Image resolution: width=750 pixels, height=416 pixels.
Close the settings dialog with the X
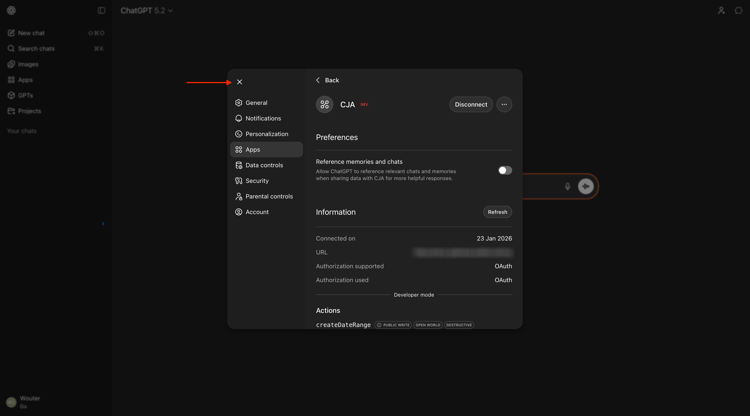[x=240, y=82]
